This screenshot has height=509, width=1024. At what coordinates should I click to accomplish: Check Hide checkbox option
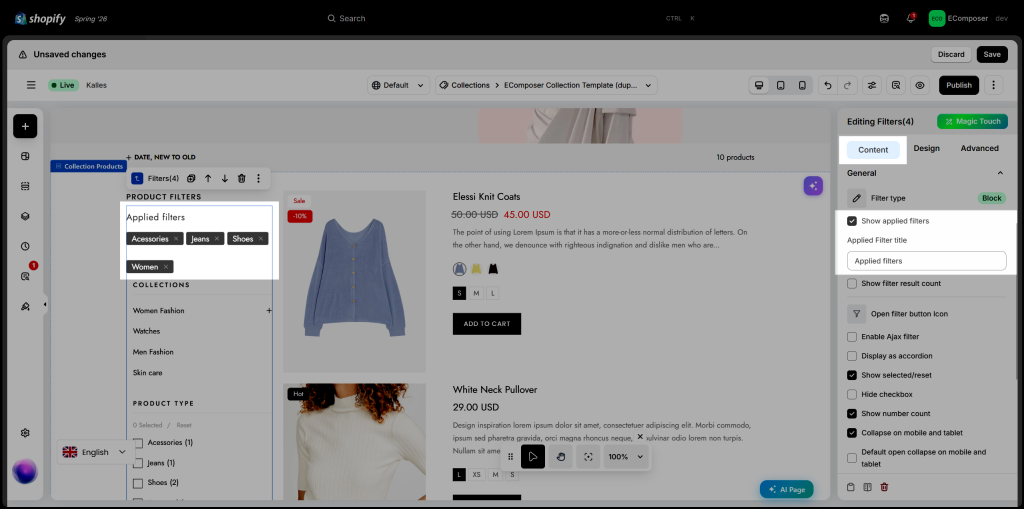[x=852, y=395]
